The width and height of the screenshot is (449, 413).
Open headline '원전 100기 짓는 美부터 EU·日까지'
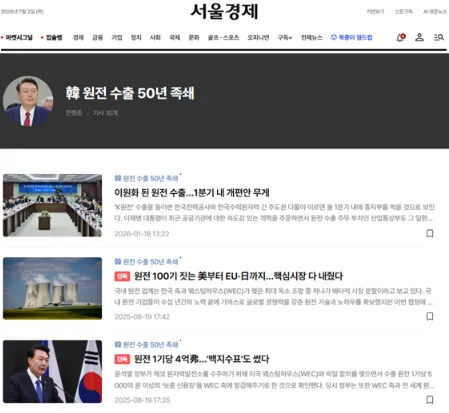point(238,276)
